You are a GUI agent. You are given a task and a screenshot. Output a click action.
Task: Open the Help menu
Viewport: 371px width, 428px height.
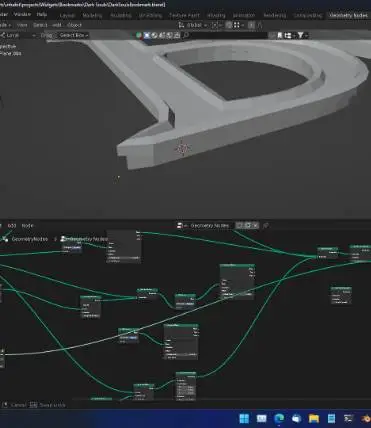pos(42,15)
